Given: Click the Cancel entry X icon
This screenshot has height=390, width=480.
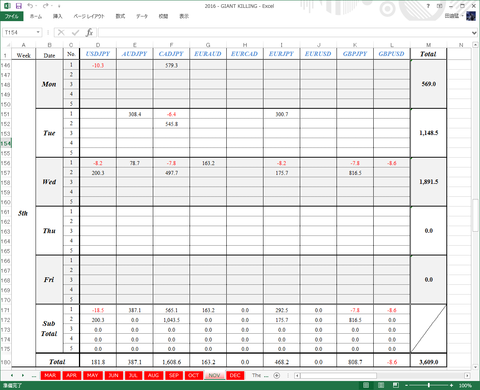Looking at the screenshot, I should 61,32.
